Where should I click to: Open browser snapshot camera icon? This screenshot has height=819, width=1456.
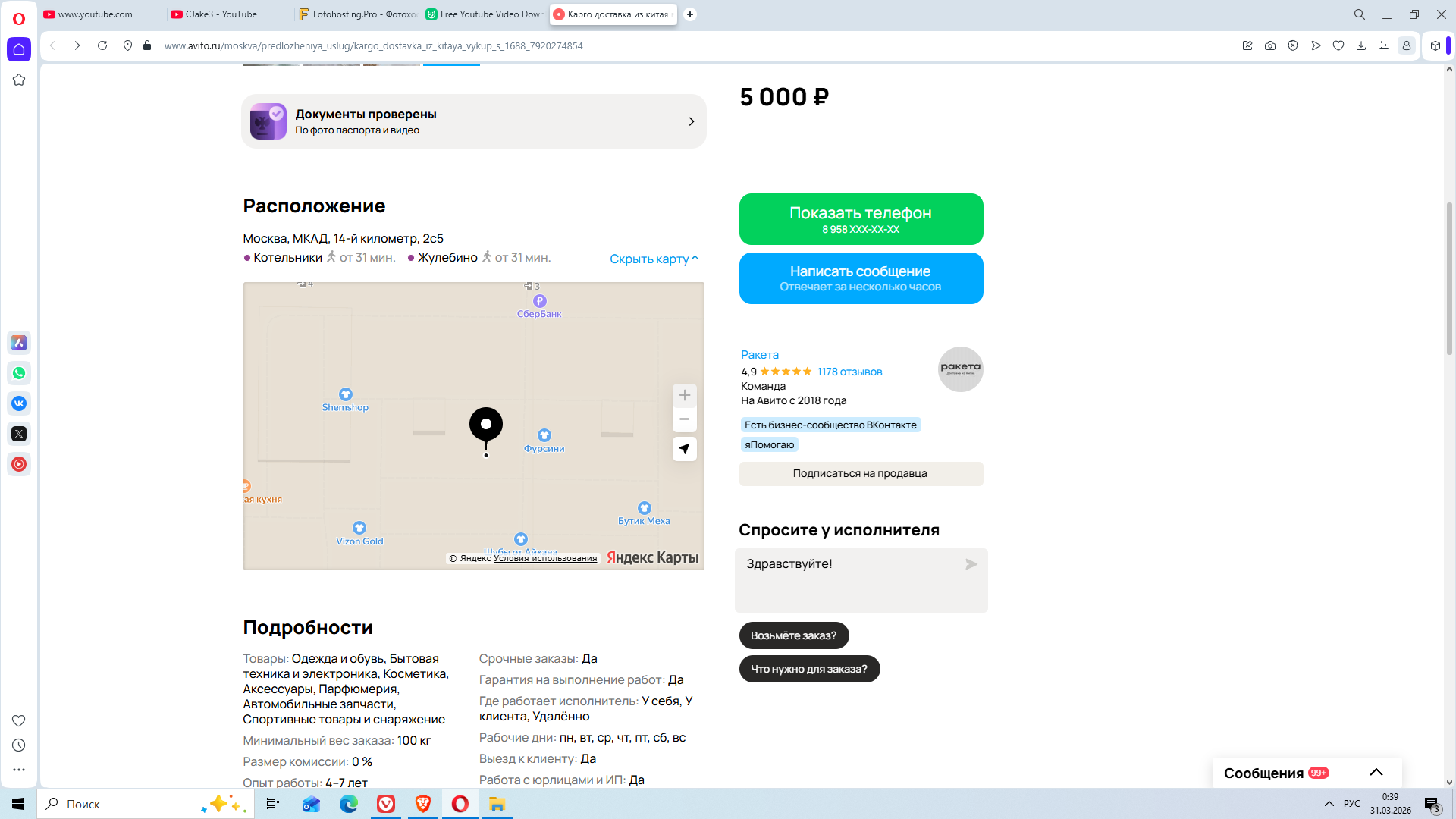1270,45
